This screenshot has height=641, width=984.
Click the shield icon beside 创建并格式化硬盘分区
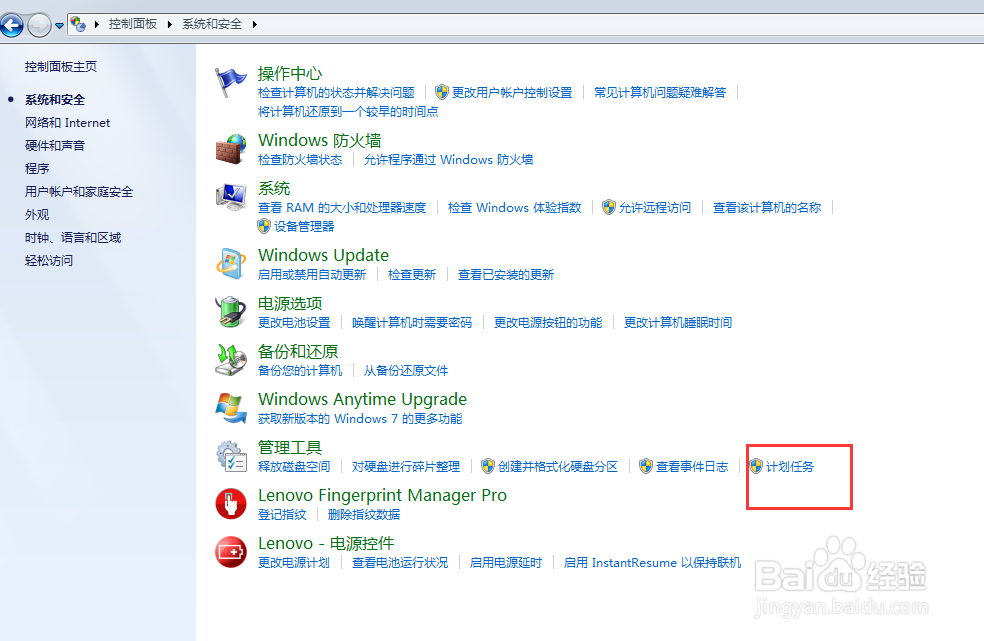[488, 466]
